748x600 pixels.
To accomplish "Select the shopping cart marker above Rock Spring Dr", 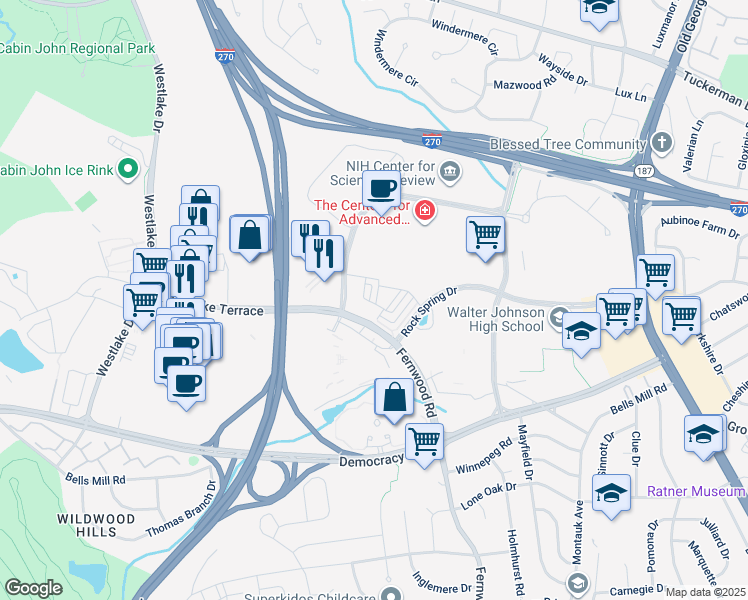I will click(x=486, y=235).
